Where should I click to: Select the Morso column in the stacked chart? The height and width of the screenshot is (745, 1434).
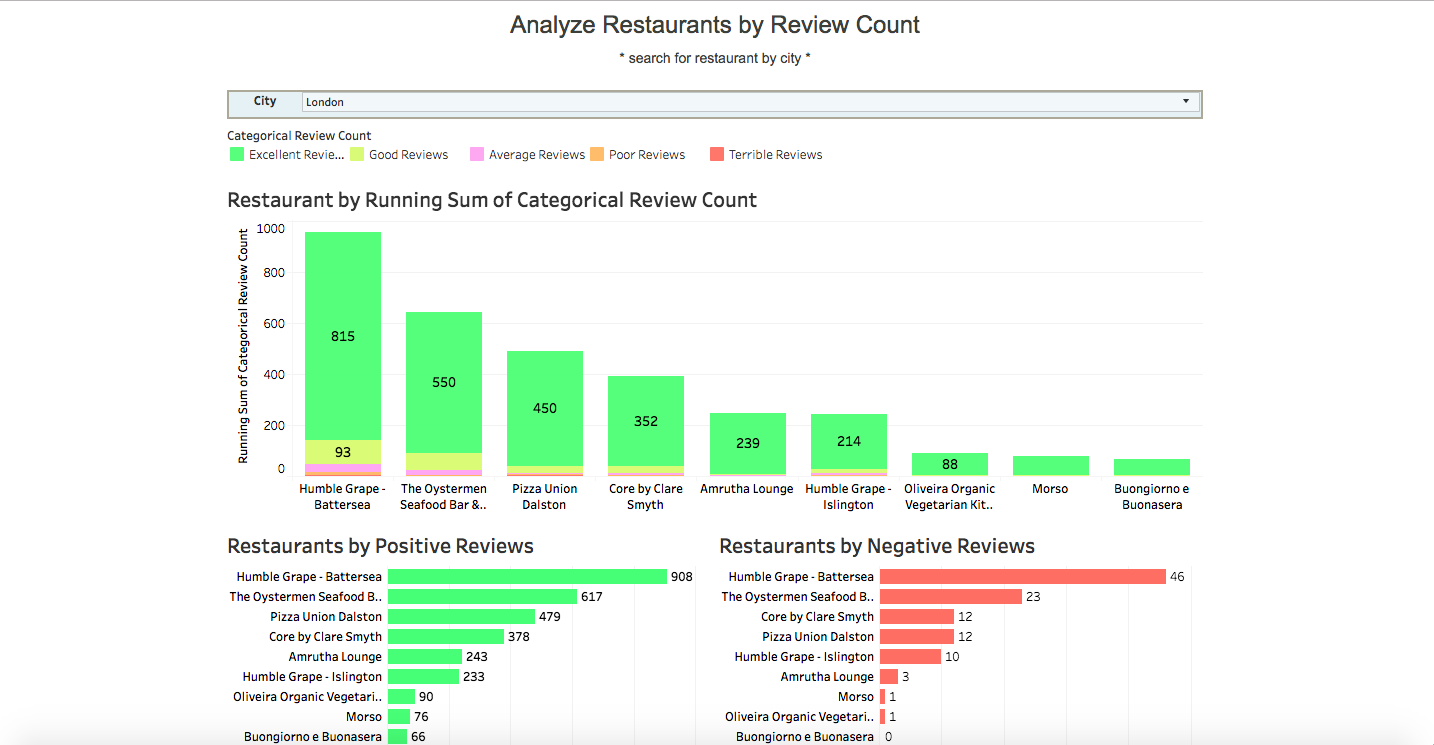[1051, 466]
